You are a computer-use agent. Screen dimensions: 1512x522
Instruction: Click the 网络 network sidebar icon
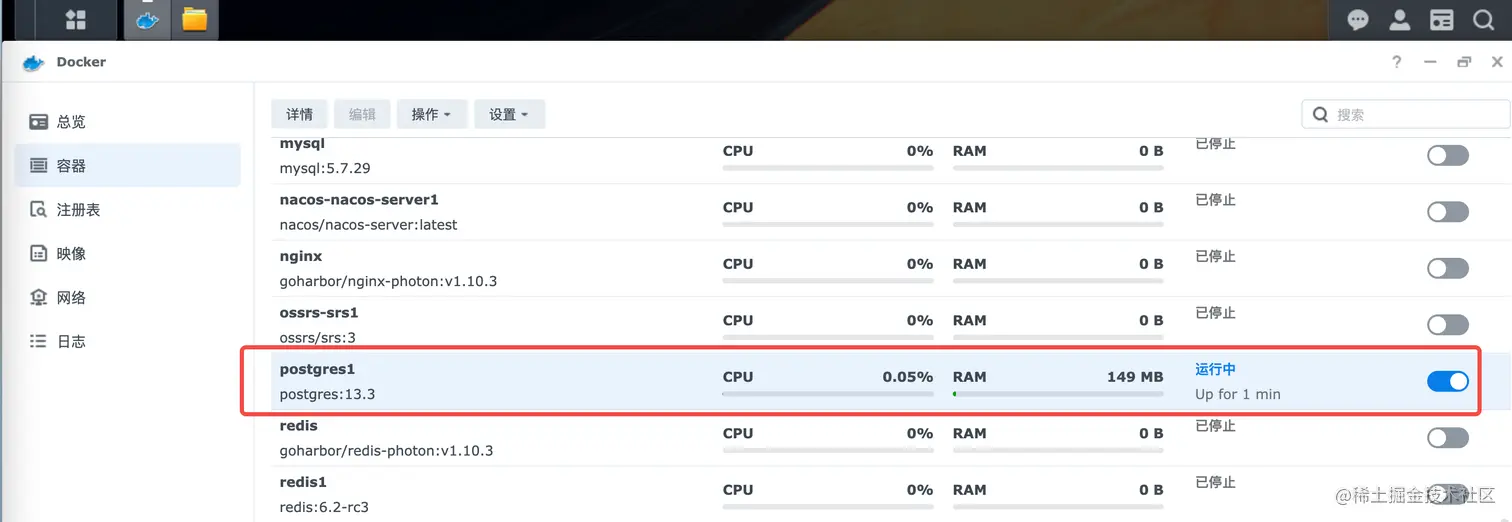tap(39, 297)
